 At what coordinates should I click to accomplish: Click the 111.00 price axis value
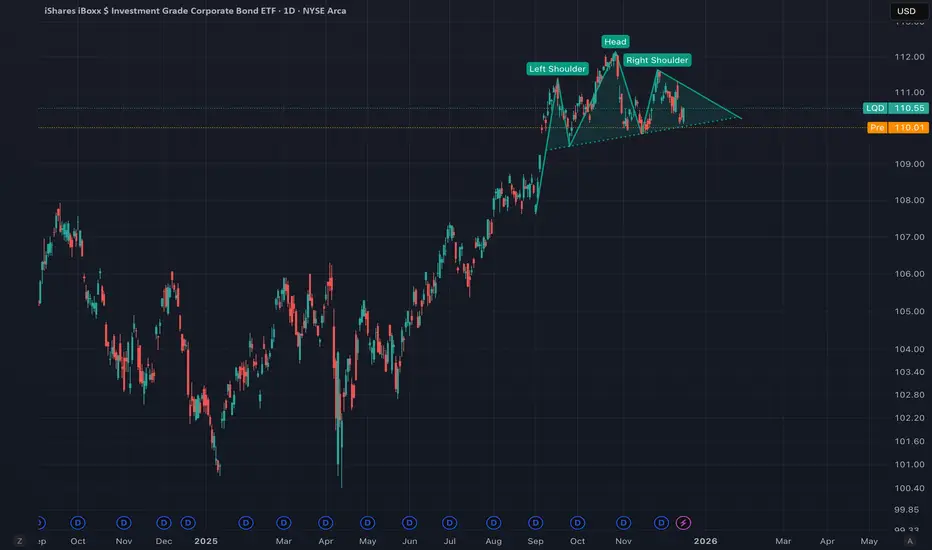point(910,92)
